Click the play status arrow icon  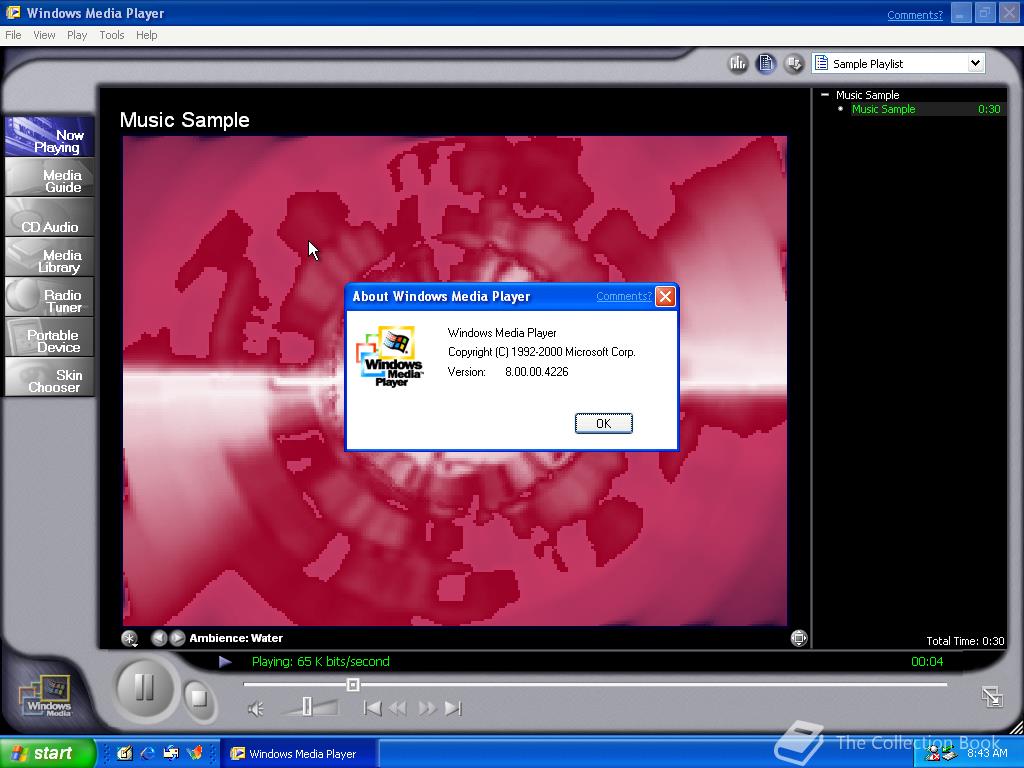[225, 662]
